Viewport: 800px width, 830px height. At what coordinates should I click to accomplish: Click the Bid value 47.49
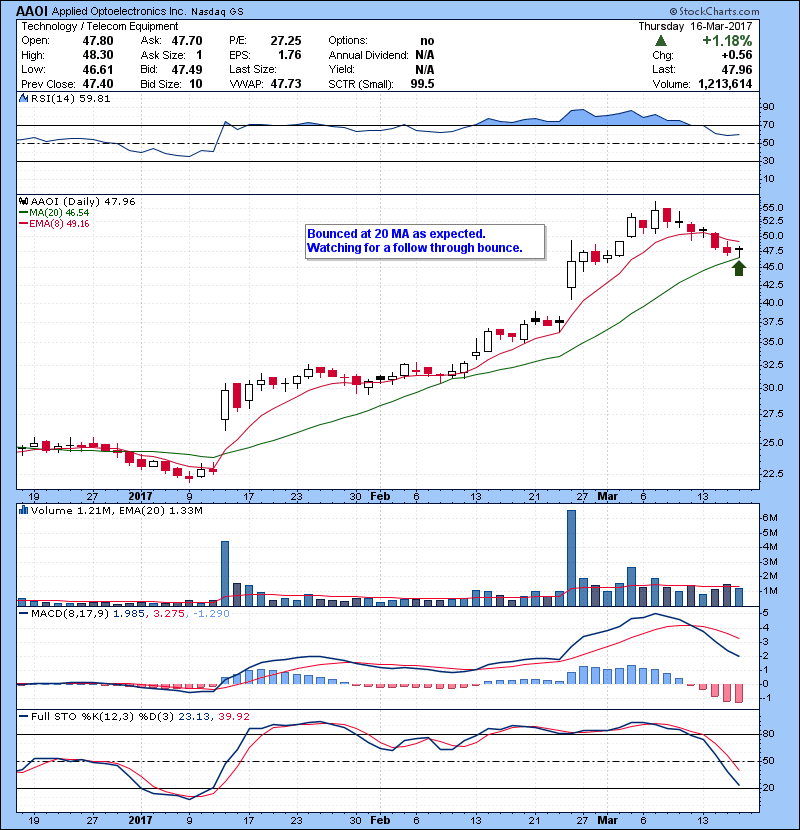(187, 69)
